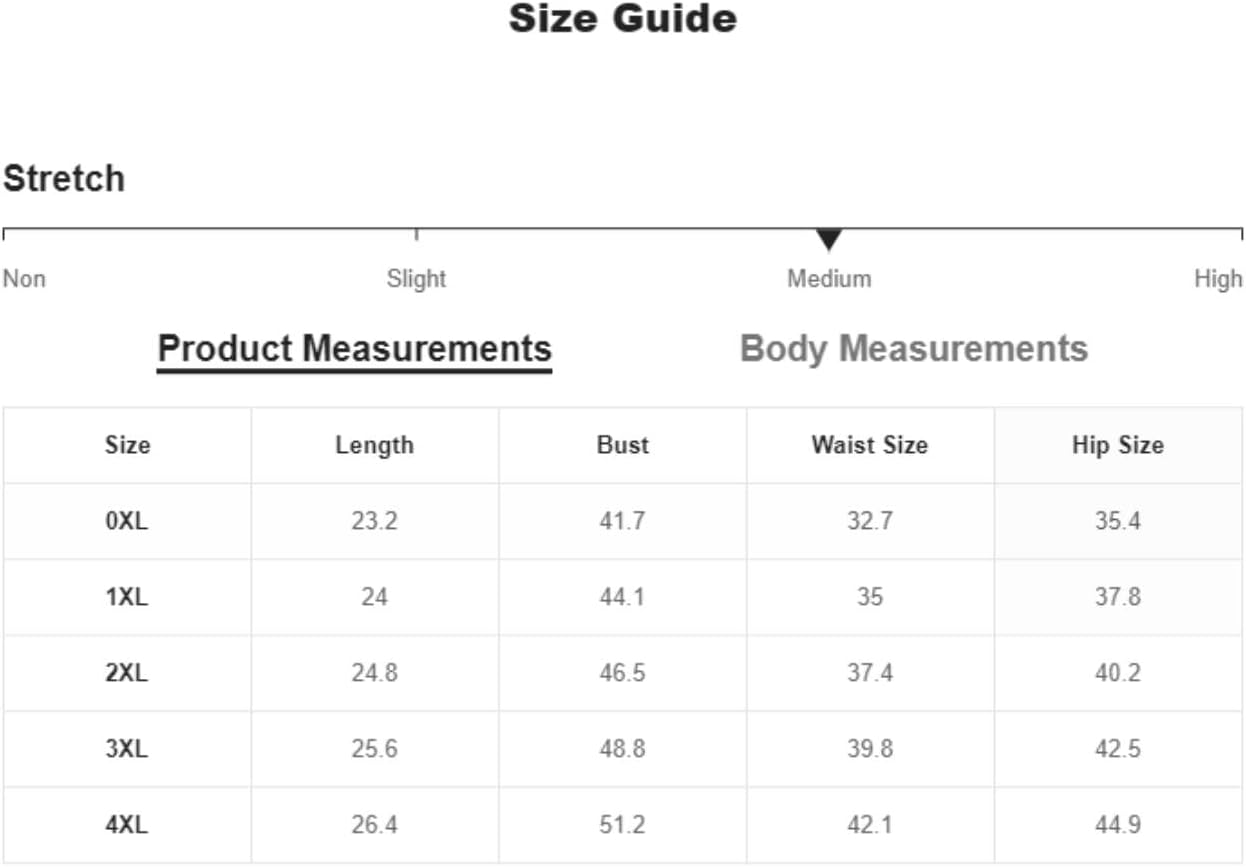1246x867 pixels.
Task: Click the 44.9 hip size cell
Action: pyautogui.click(x=1118, y=825)
